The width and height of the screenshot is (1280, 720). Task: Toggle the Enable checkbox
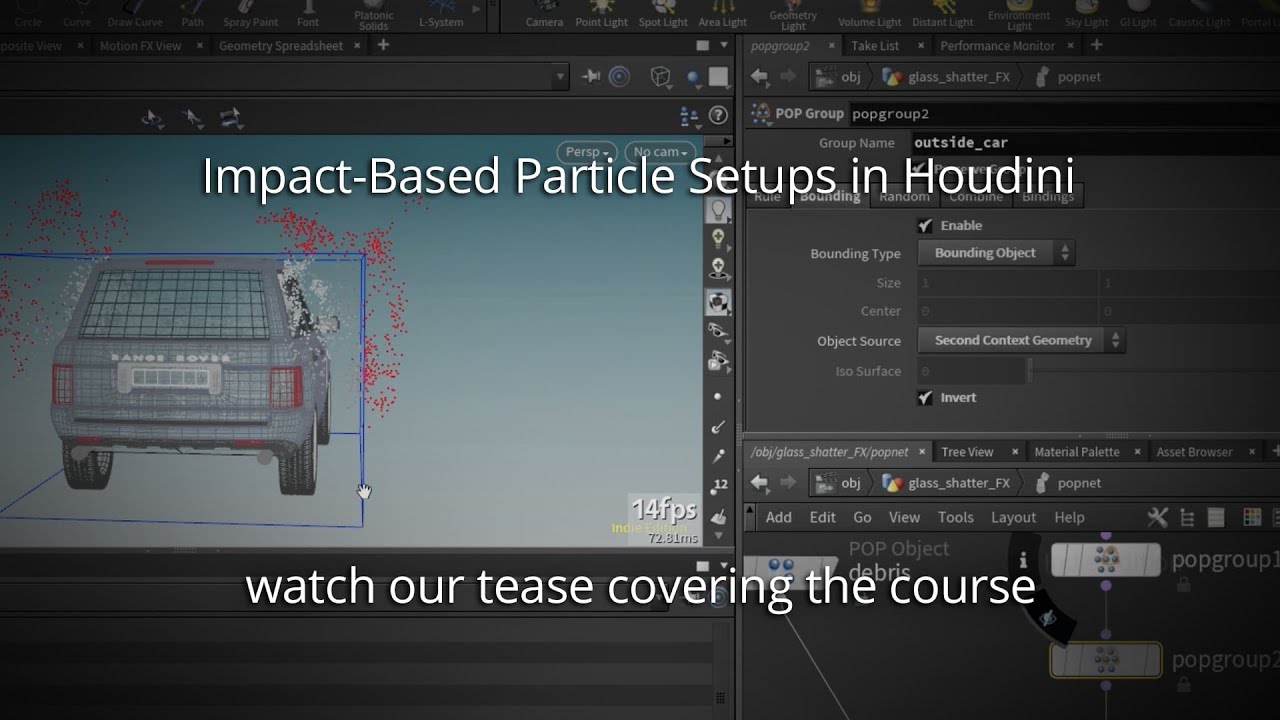coord(925,226)
